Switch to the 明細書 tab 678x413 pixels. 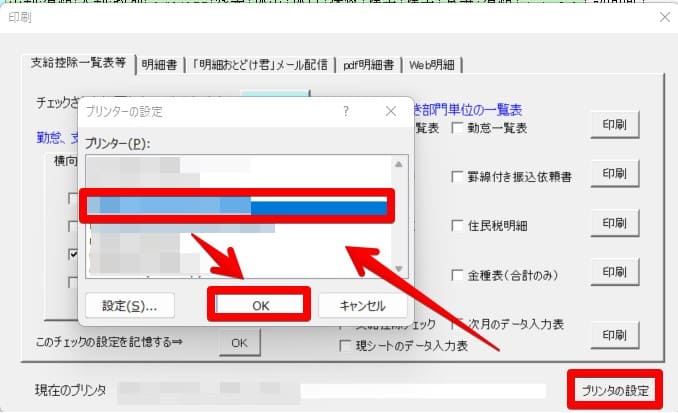[159, 65]
